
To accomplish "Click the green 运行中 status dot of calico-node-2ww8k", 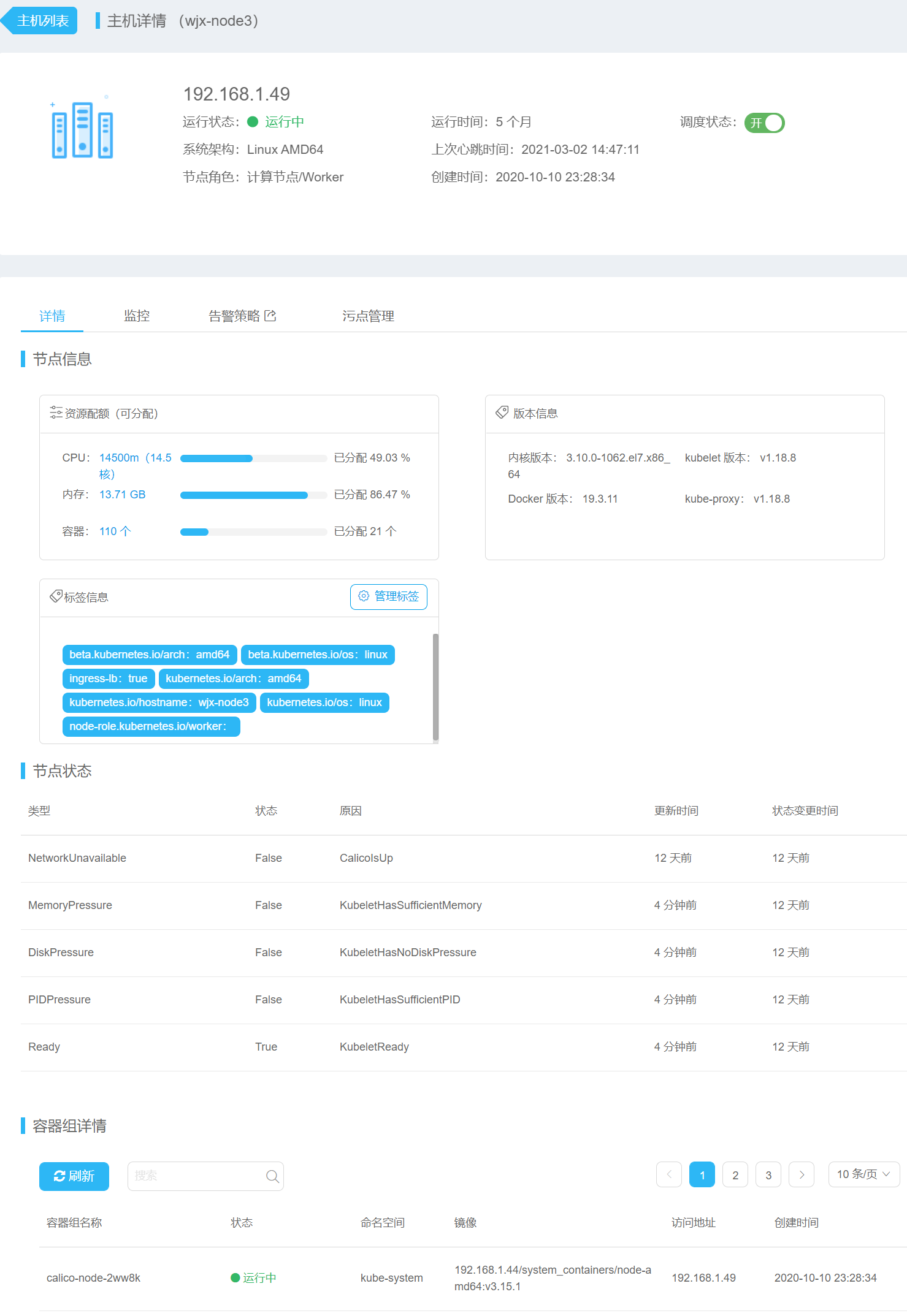I will 235,1278.
